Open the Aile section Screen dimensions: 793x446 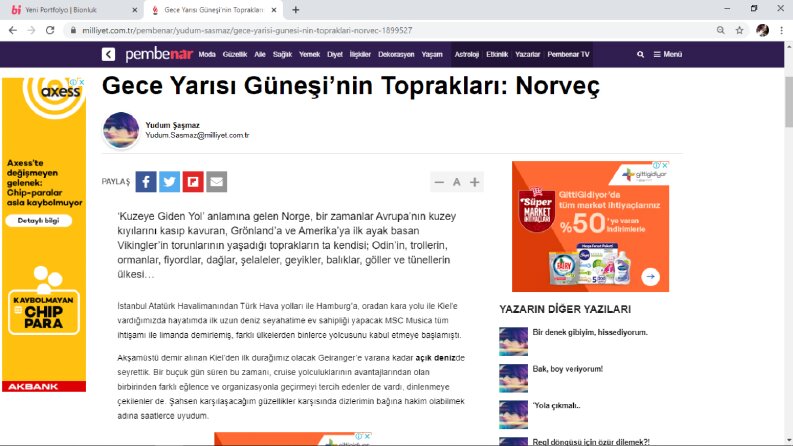[x=260, y=54]
